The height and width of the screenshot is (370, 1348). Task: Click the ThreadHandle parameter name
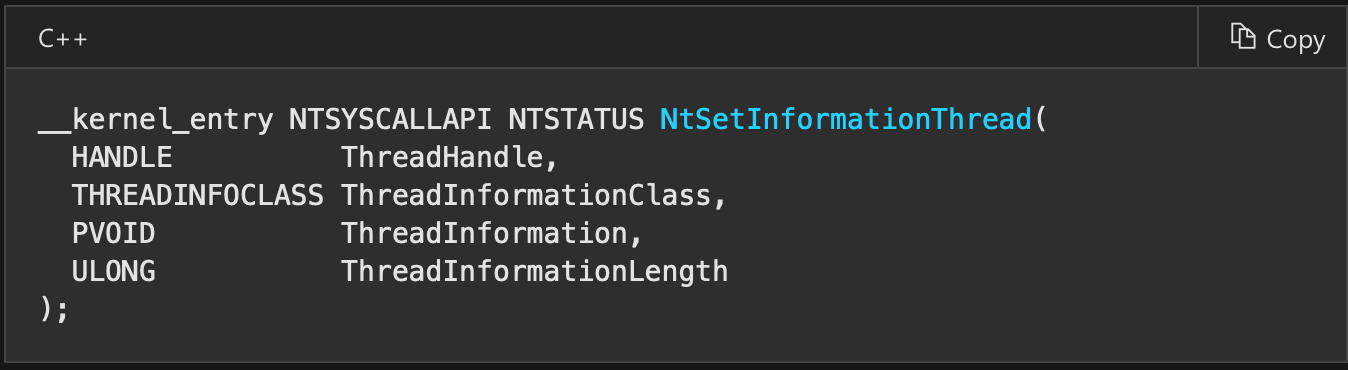pyautogui.click(x=448, y=158)
